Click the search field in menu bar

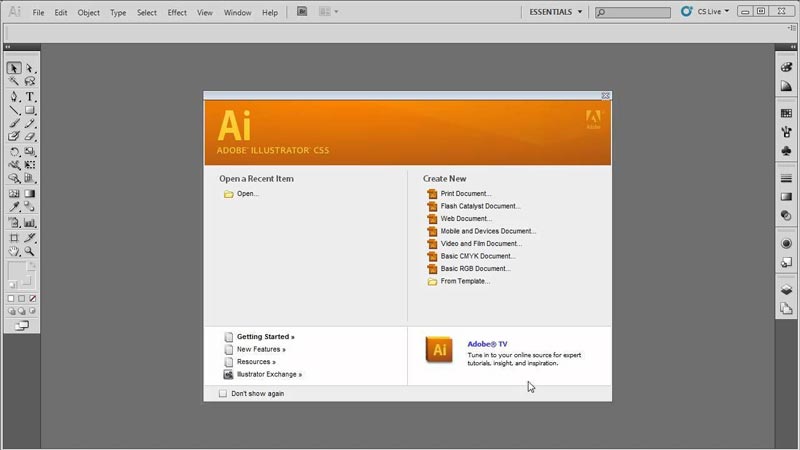tap(633, 12)
